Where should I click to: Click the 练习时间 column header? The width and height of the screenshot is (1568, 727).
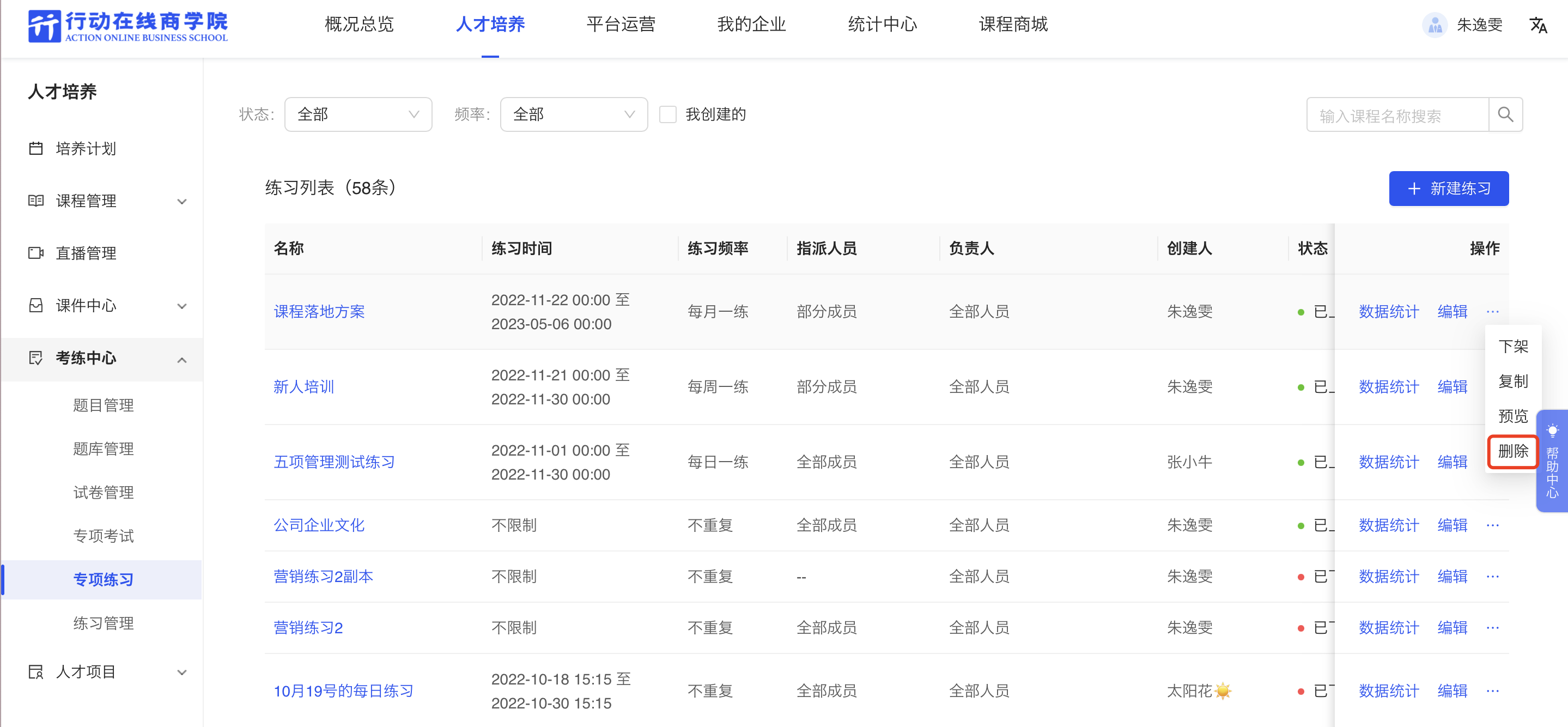(x=521, y=249)
